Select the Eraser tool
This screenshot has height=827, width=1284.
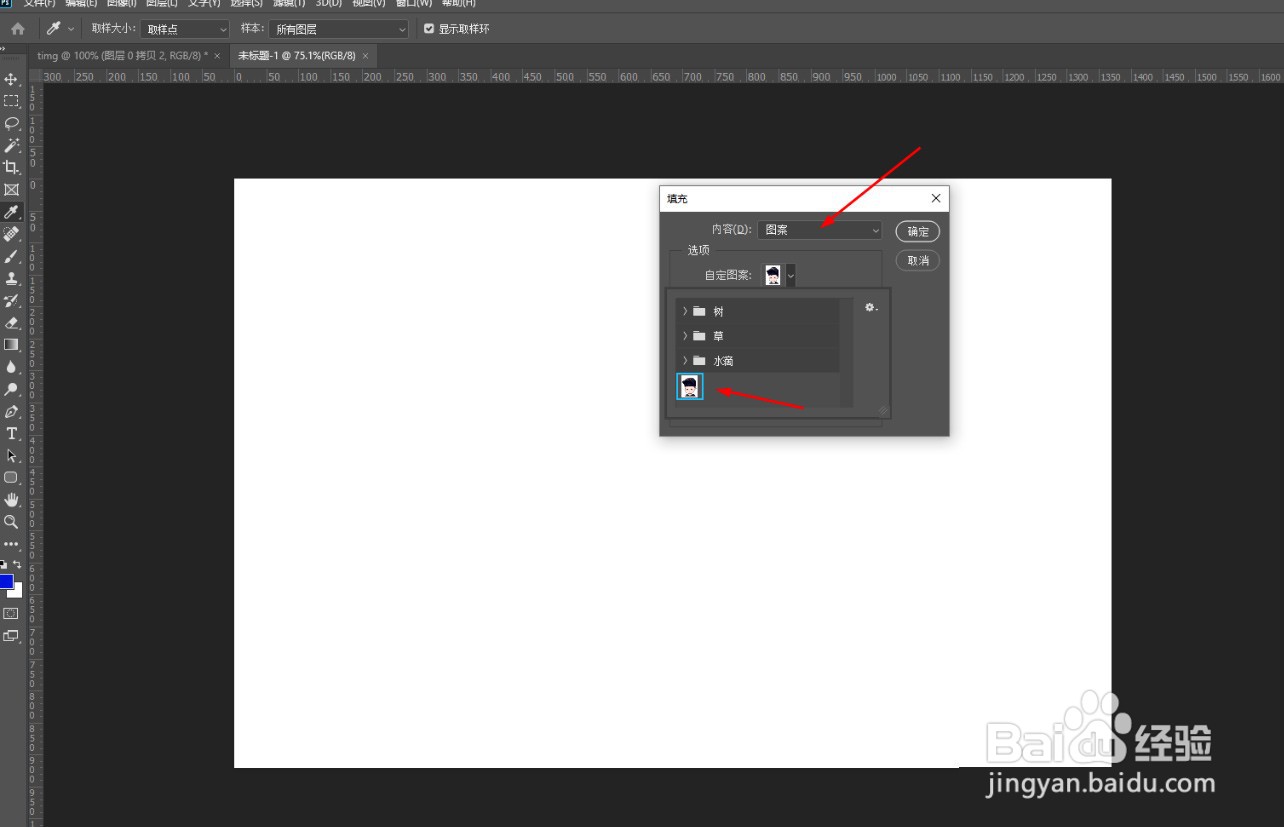coord(12,322)
